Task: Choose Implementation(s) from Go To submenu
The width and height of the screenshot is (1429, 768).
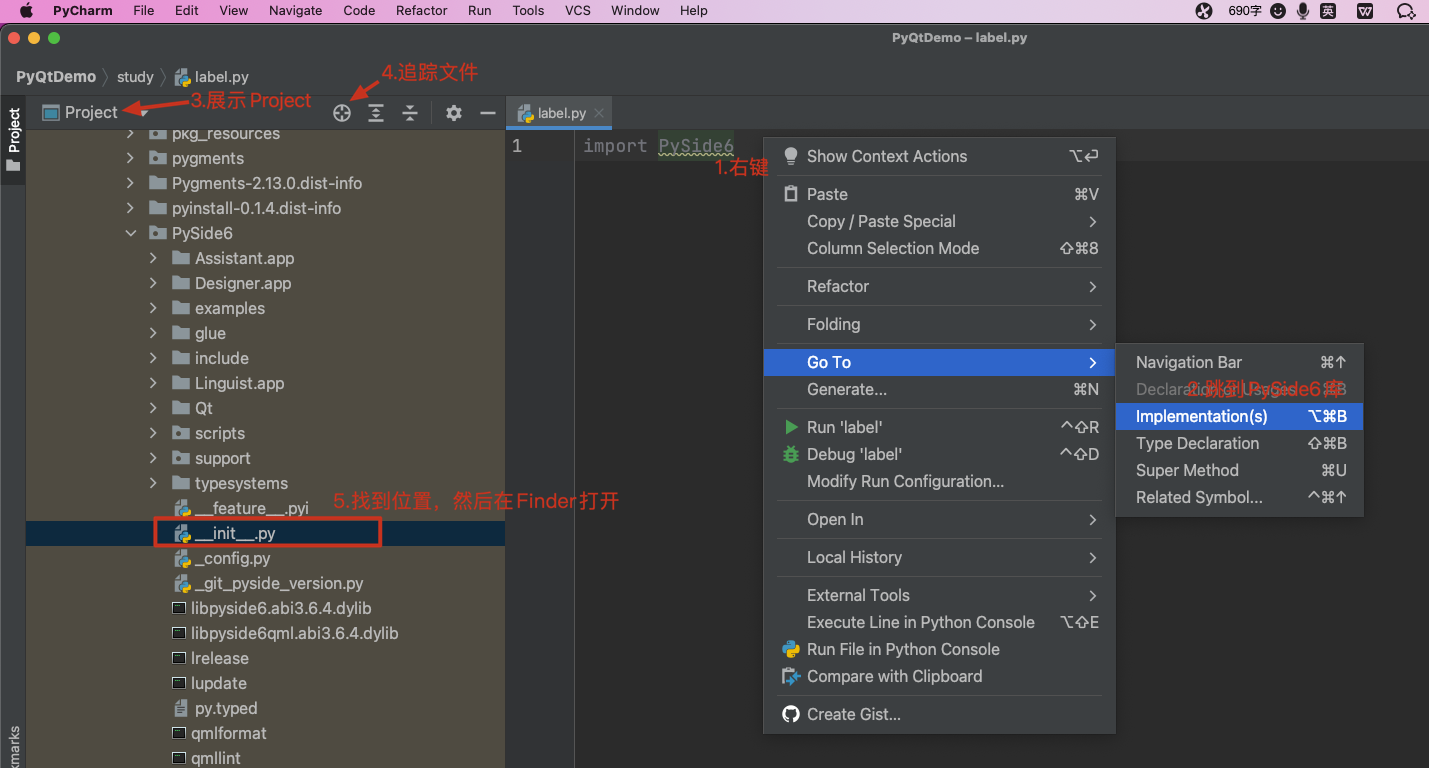Action: point(1239,416)
